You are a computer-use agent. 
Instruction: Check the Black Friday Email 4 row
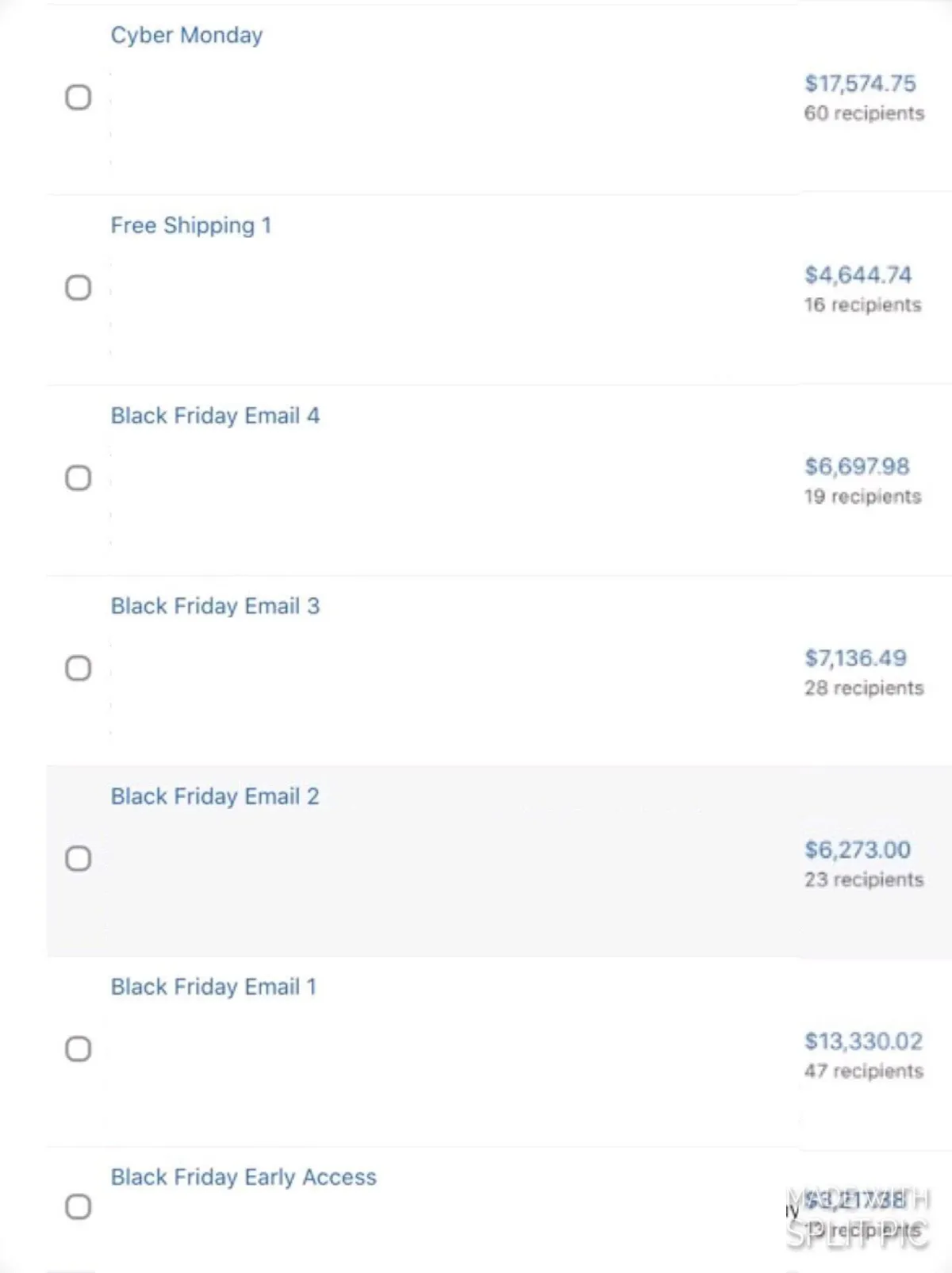[78, 478]
